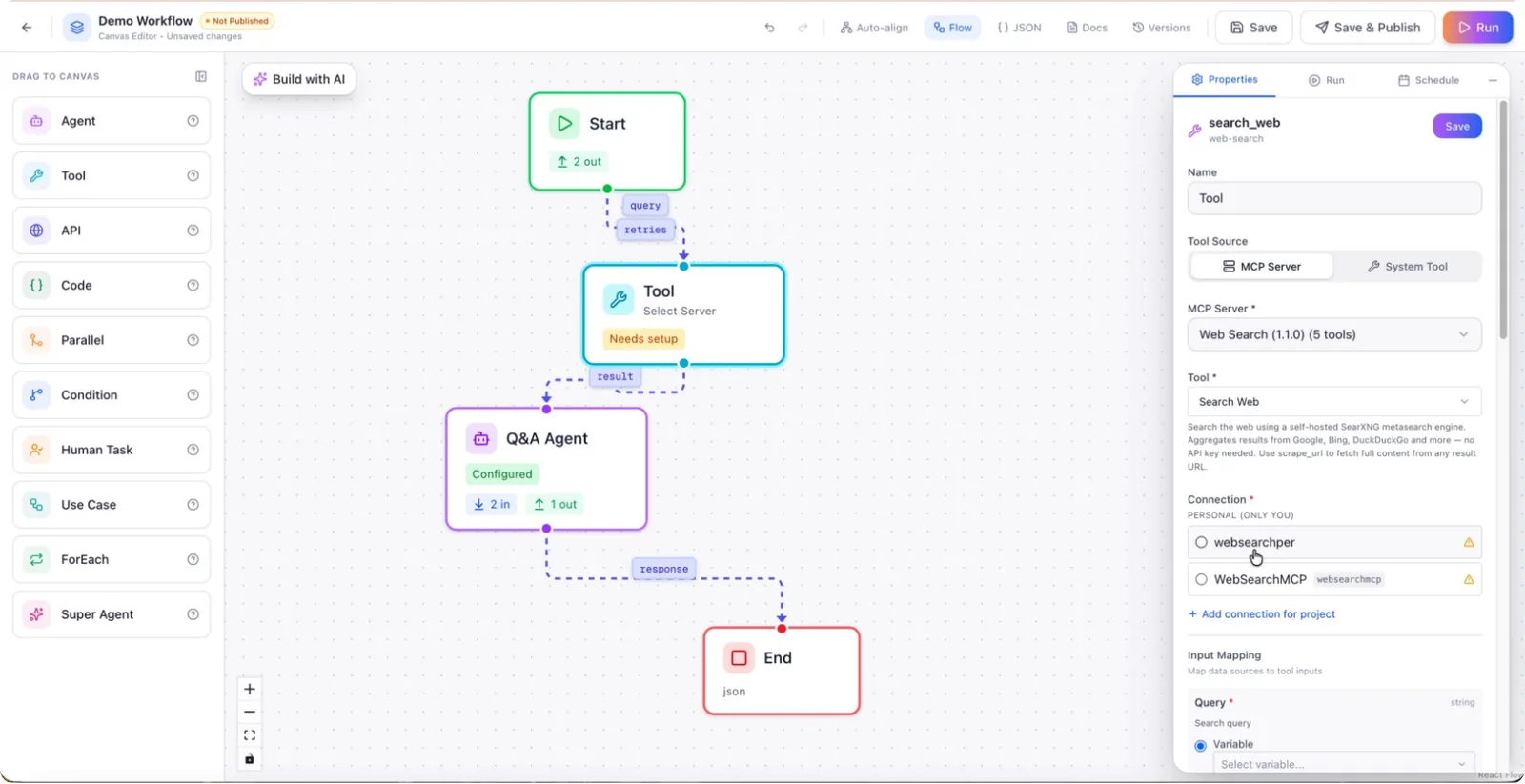The image size is (1525, 784).
Task: Click the properties panel scrollbar
Action: click(1504, 219)
